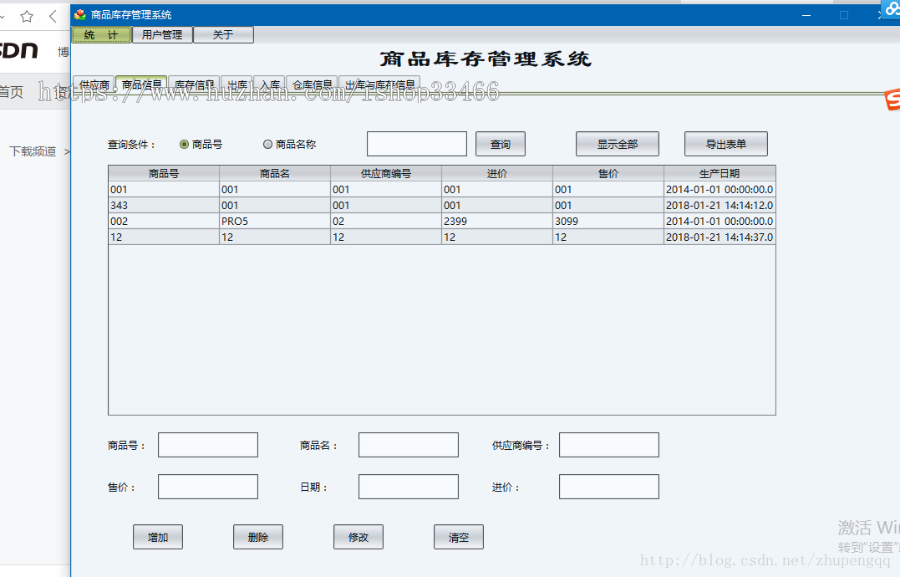Open the 统计 menu

pyautogui.click(x=100, y=33)
